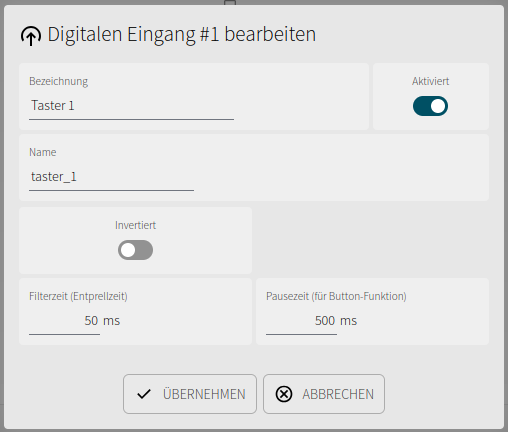Click the Invertiert label text
This screenshot has height=432, width=508.
pos(135,225)
